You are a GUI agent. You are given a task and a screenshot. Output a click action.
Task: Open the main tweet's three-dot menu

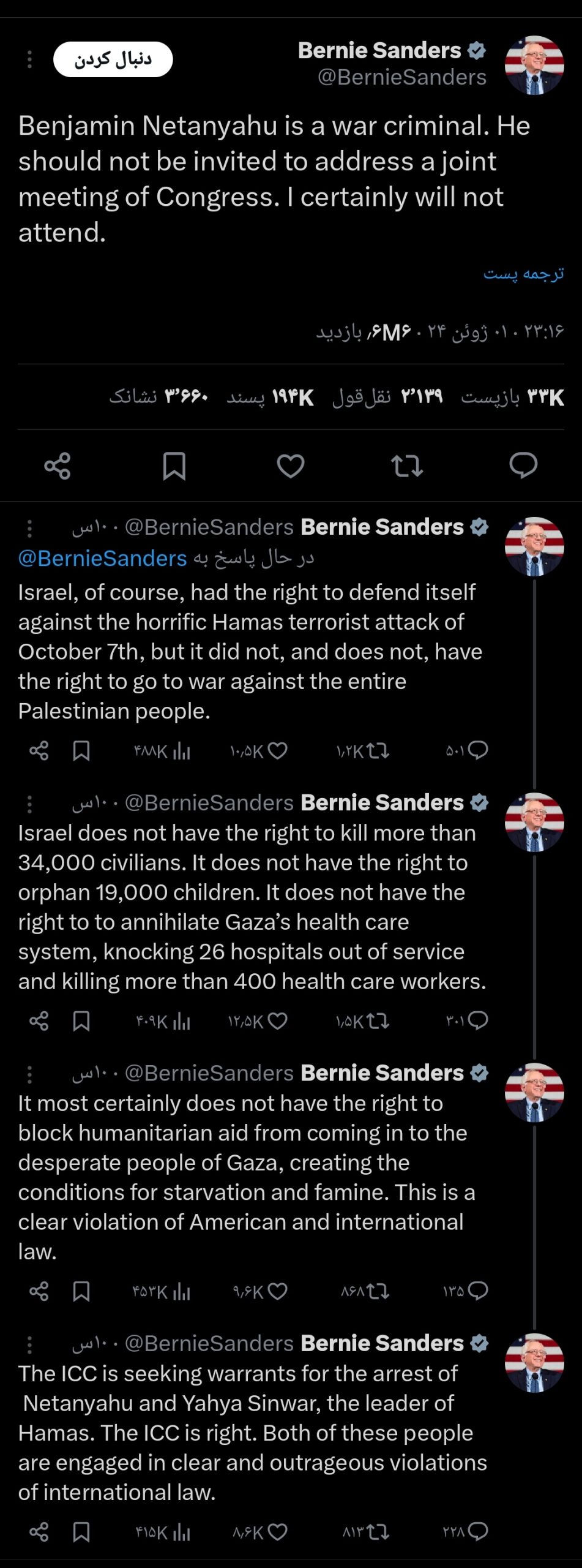pyautogui.click(x=29, y=59)
